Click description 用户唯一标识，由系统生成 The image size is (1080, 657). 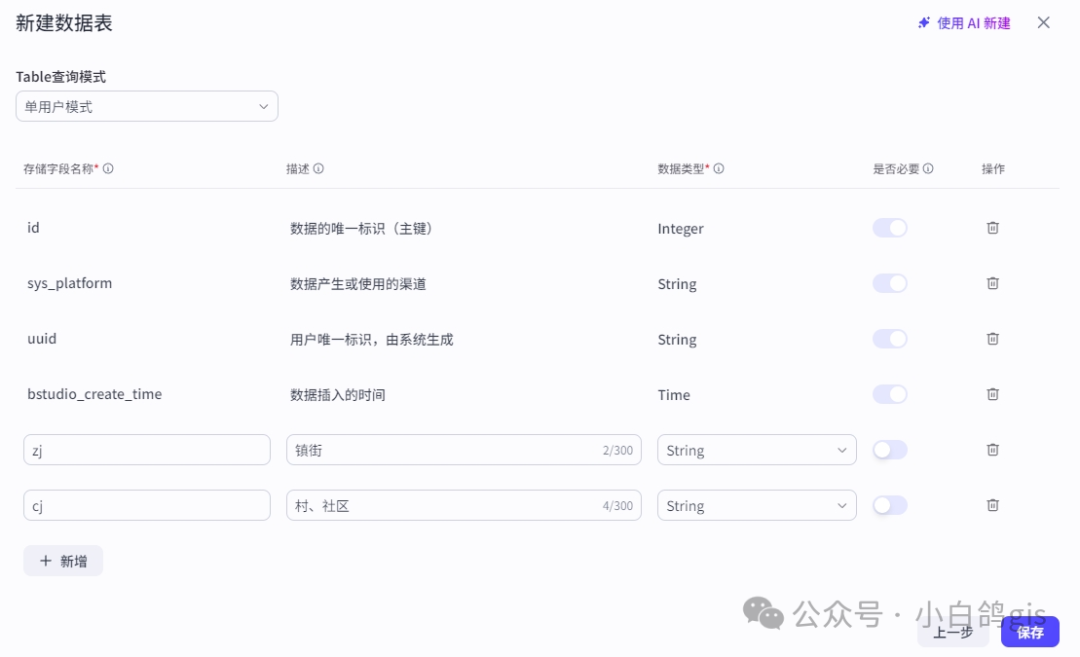coord(372,340)
